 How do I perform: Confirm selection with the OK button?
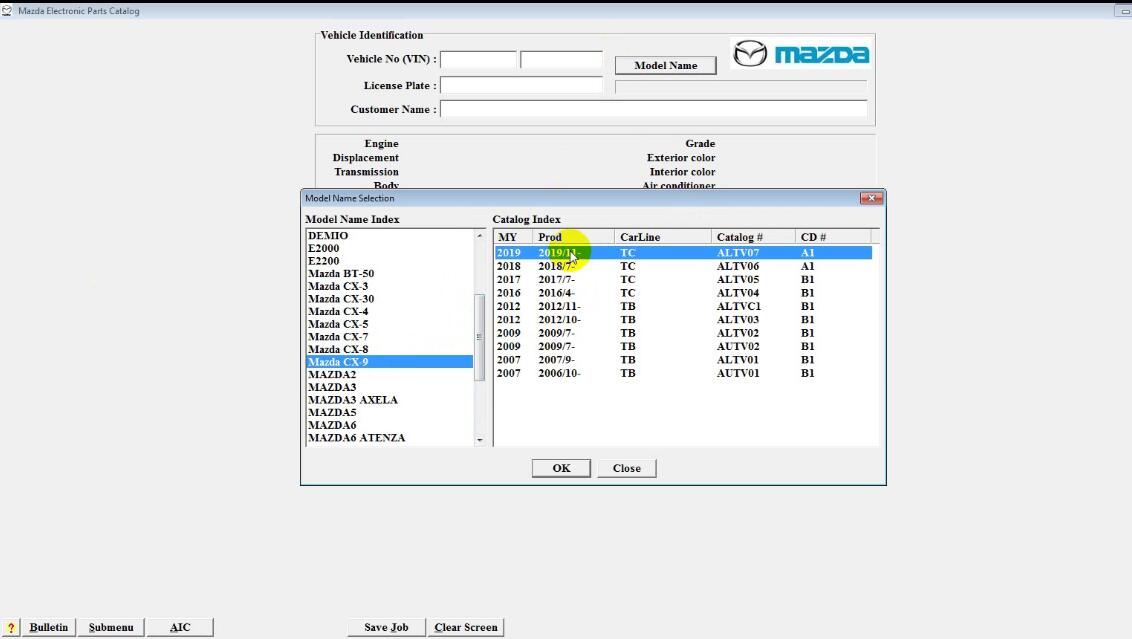[x=561, y=468]
